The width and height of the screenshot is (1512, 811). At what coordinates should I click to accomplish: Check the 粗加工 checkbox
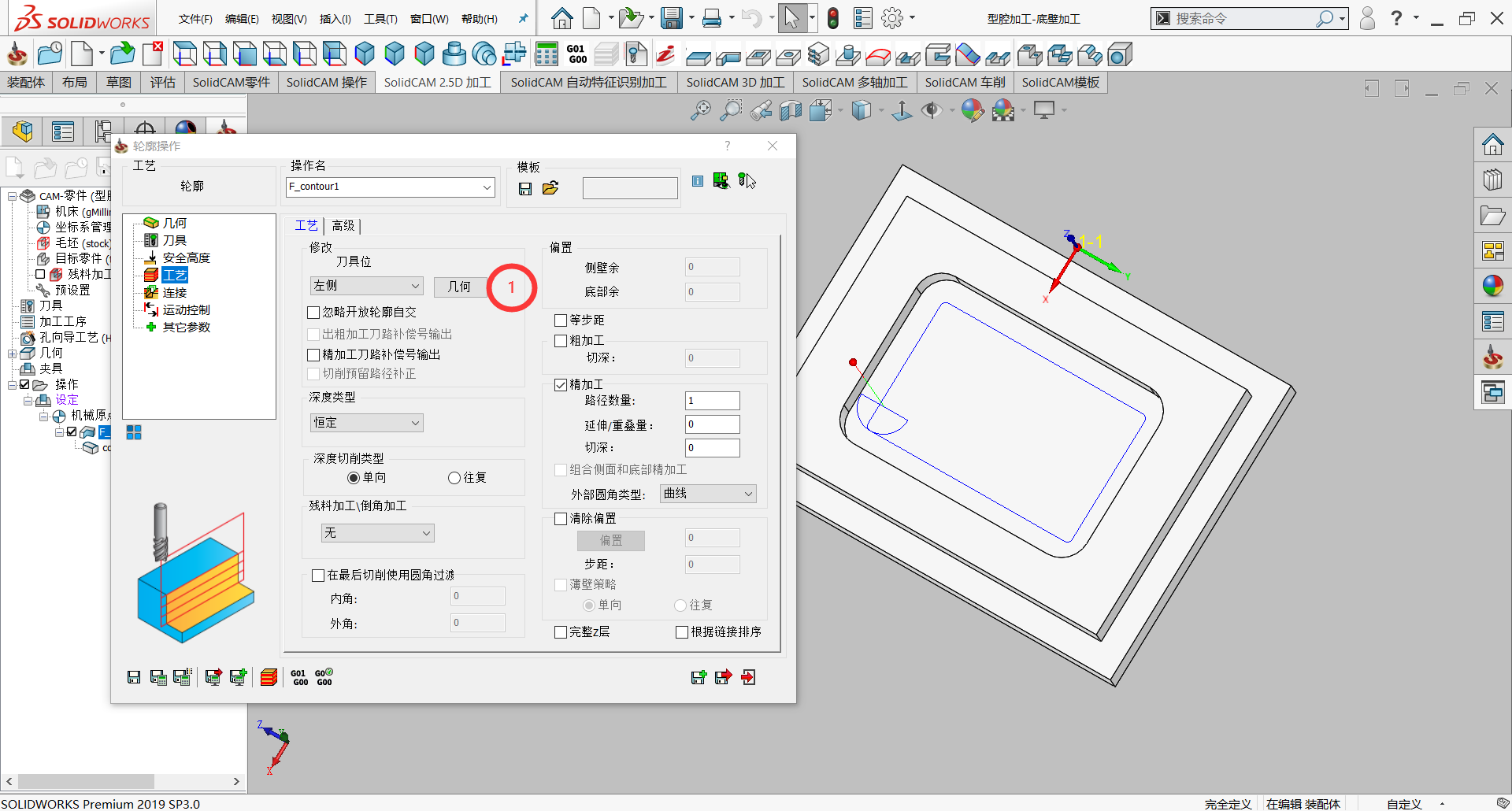coord(561,341)
